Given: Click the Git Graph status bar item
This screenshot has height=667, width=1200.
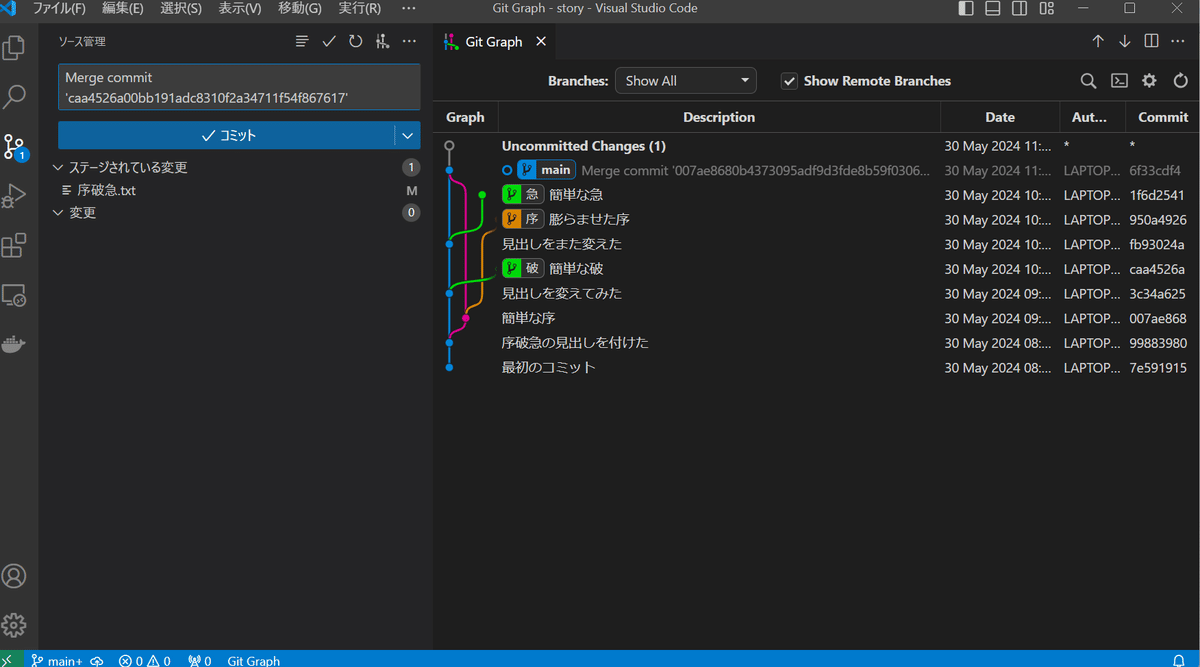Looking at the screenshot, I should (254, 660).
